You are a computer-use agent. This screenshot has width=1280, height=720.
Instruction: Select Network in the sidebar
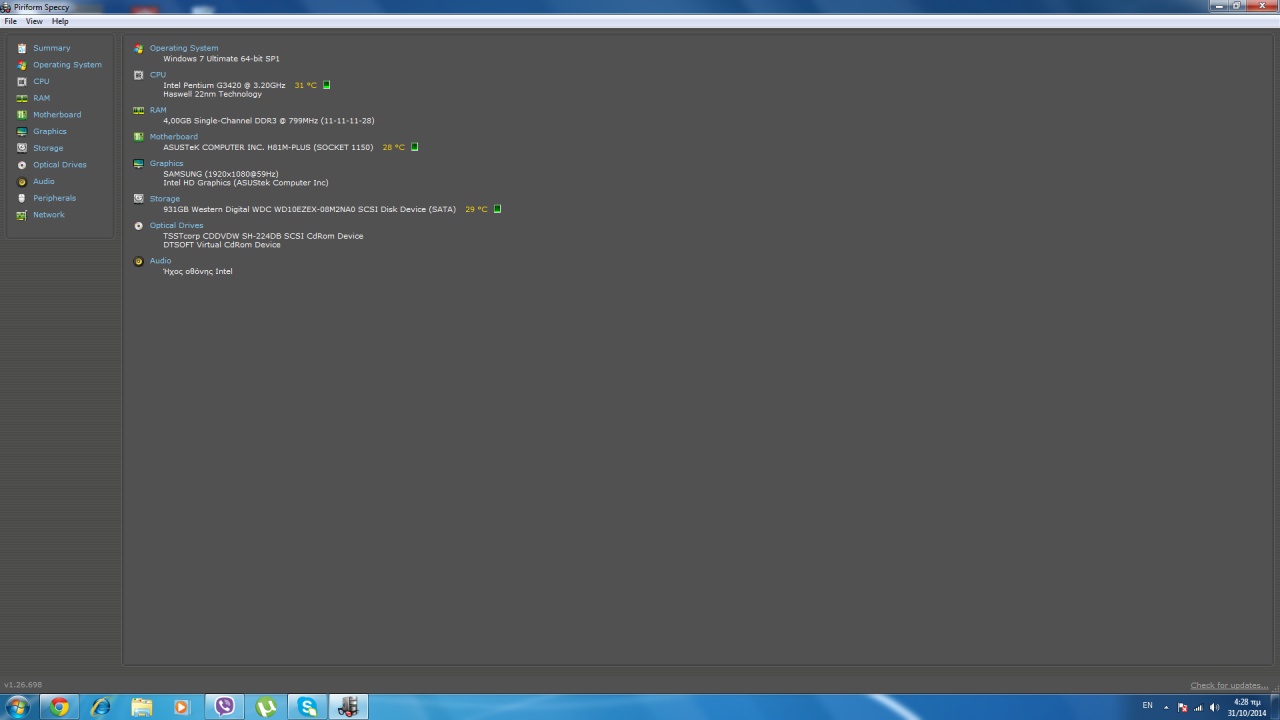click(x=48, y=215)
